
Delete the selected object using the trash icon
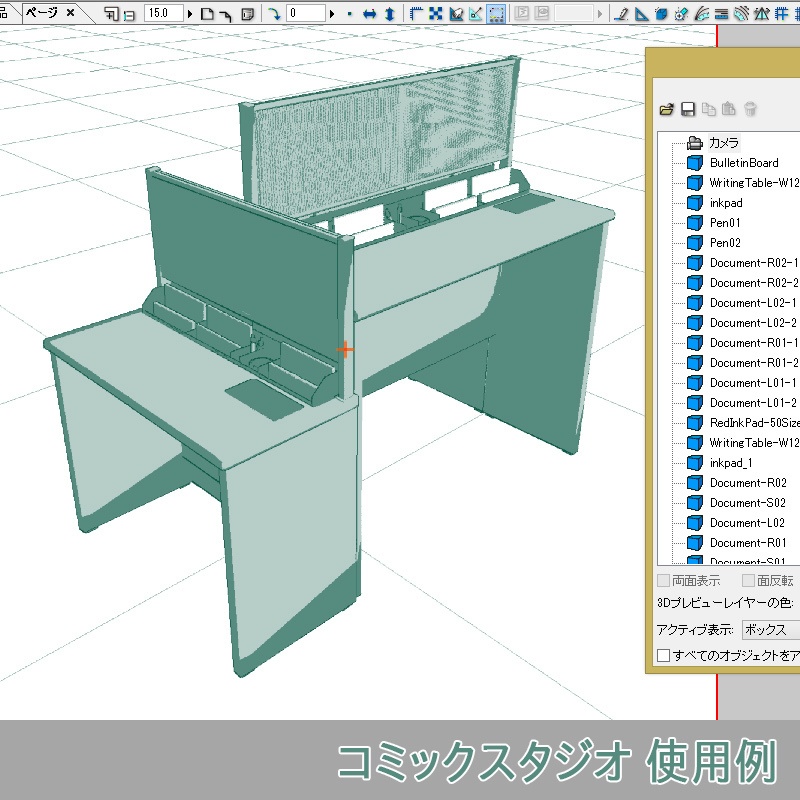click(749, 110)
